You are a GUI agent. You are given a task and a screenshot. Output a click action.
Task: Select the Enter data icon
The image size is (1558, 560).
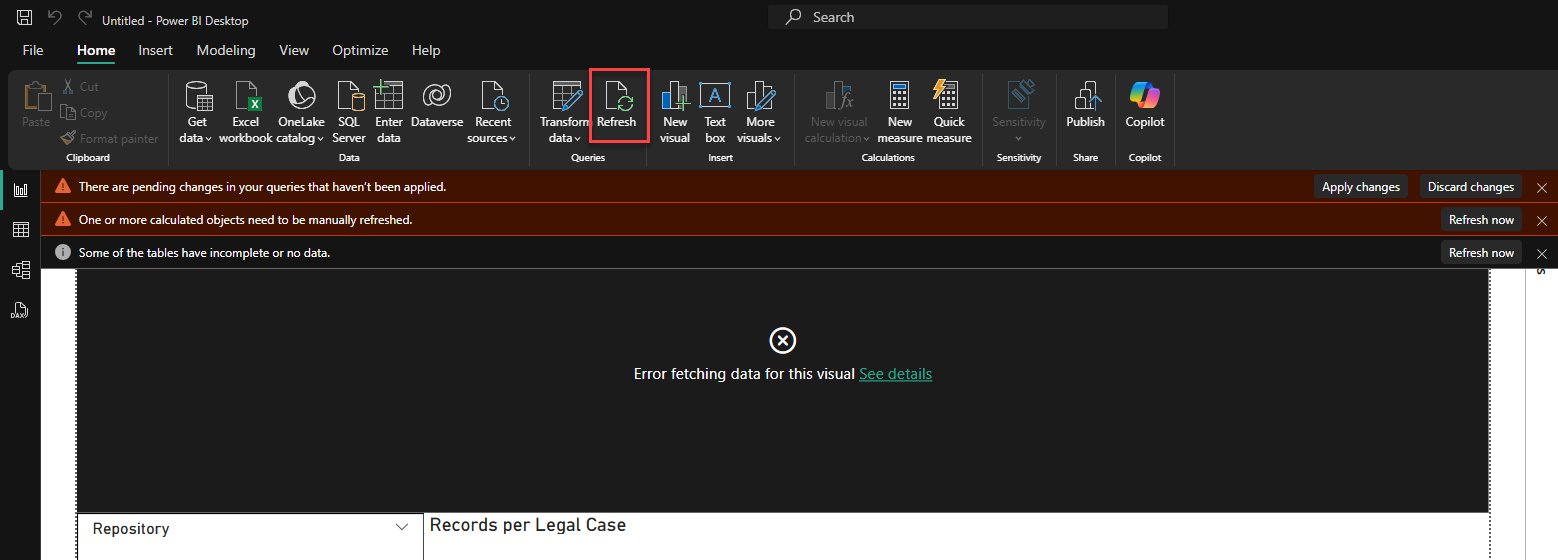point(388,97)
